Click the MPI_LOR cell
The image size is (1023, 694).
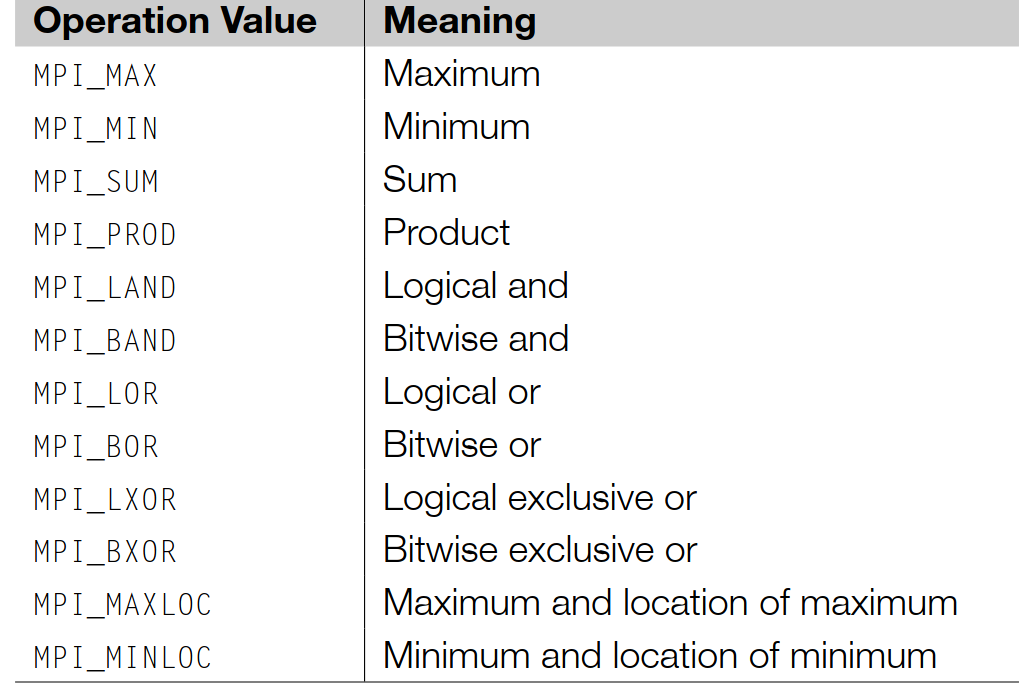96,394
